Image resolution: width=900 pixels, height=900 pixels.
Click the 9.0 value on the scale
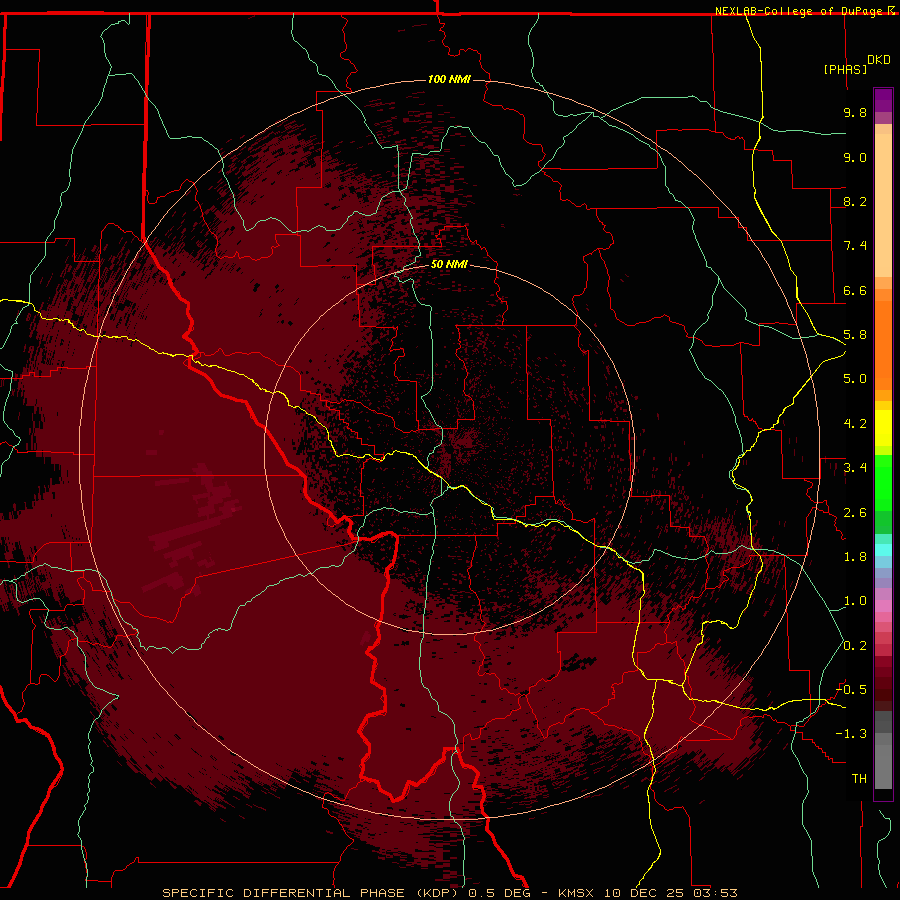click(855, 157)
